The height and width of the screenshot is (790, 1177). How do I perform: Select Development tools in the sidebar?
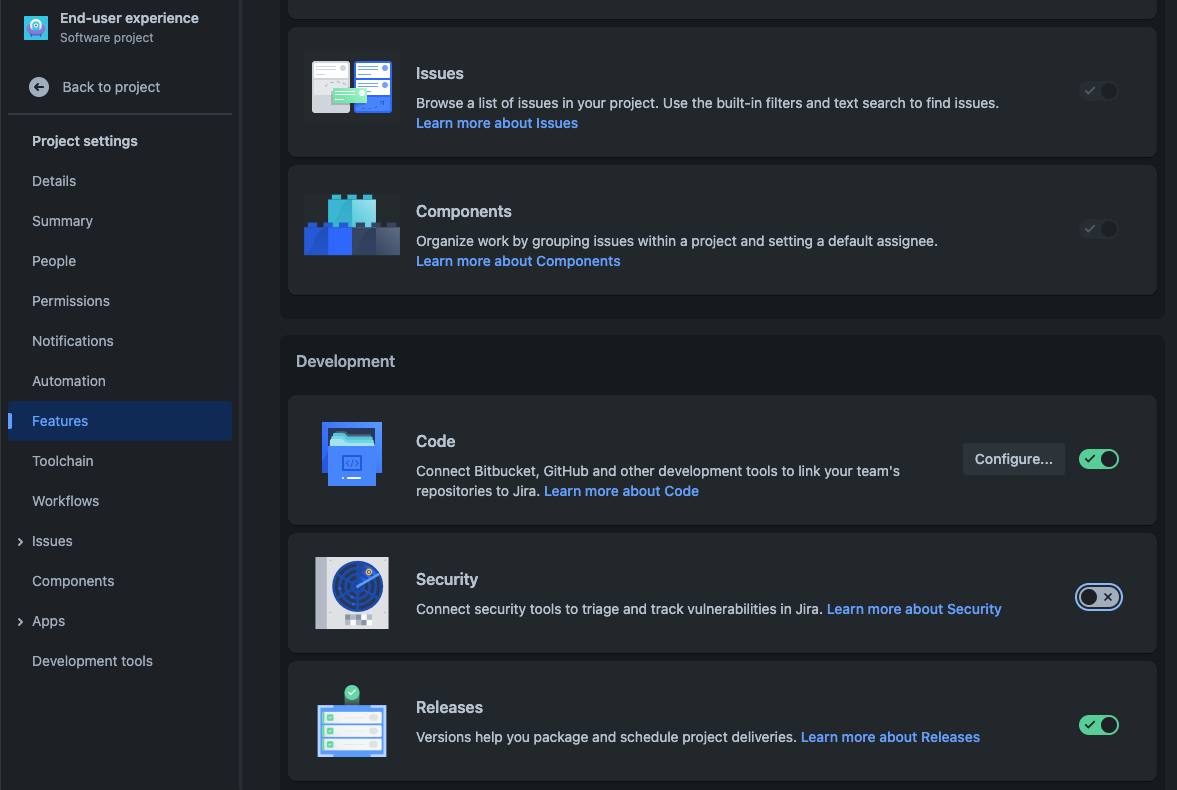point(92,661)
